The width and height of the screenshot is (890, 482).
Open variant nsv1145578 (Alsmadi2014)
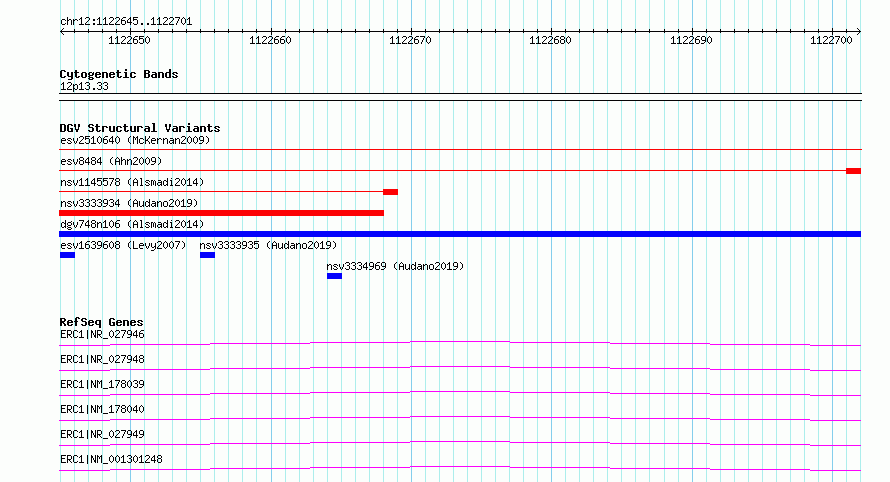tap(132, 182)
